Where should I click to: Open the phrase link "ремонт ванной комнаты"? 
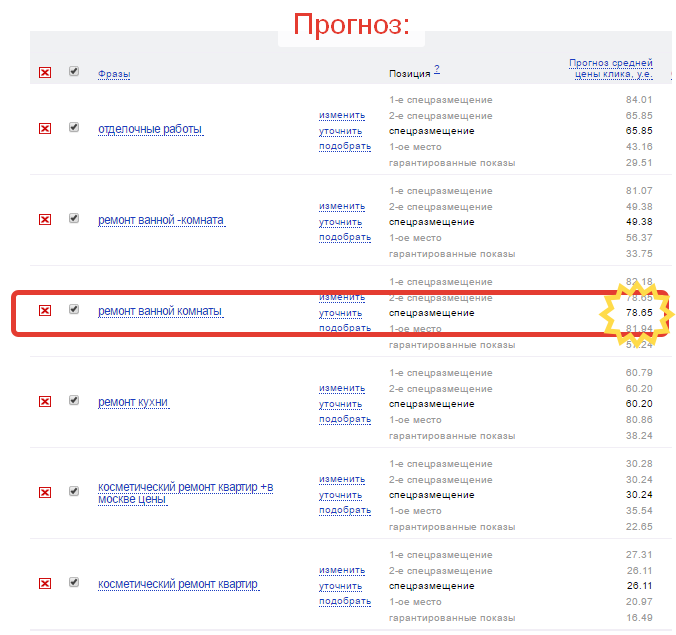tap(160, 311)
